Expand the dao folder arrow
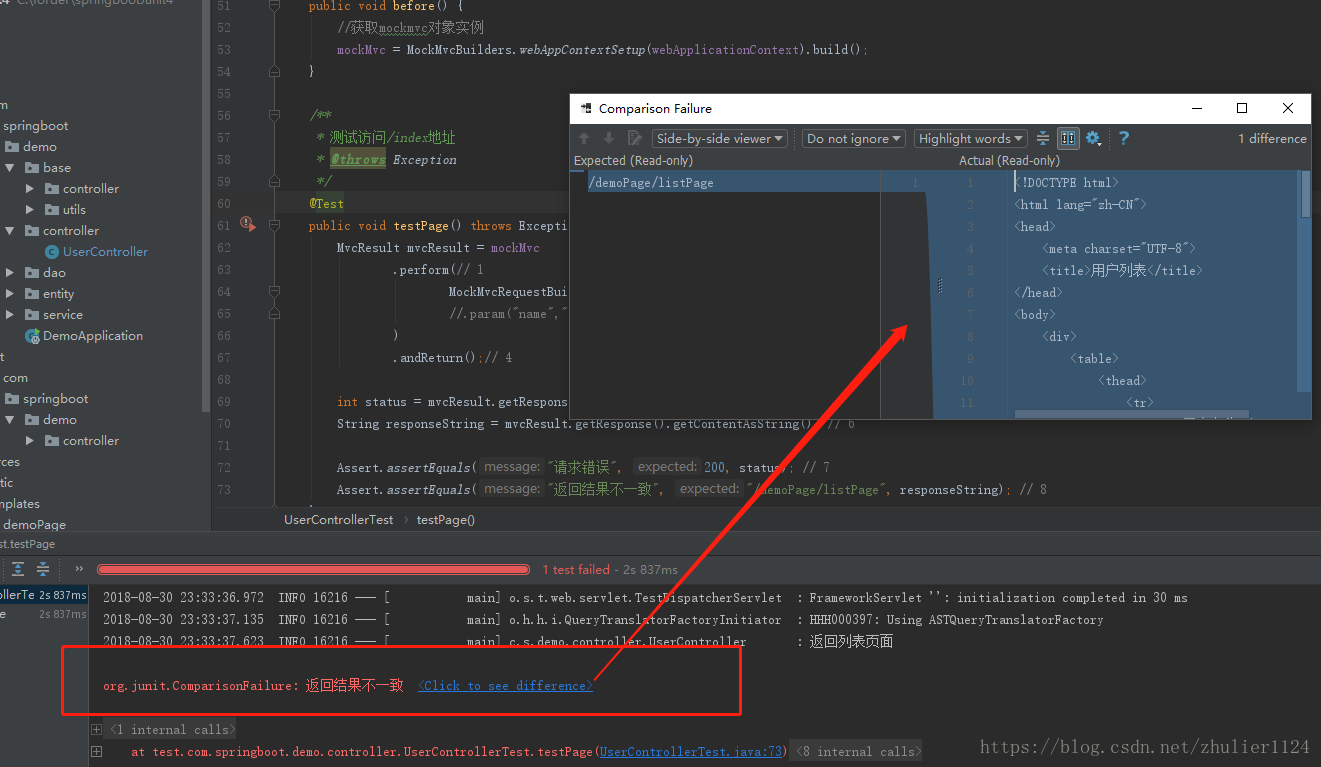 (10, 273)
